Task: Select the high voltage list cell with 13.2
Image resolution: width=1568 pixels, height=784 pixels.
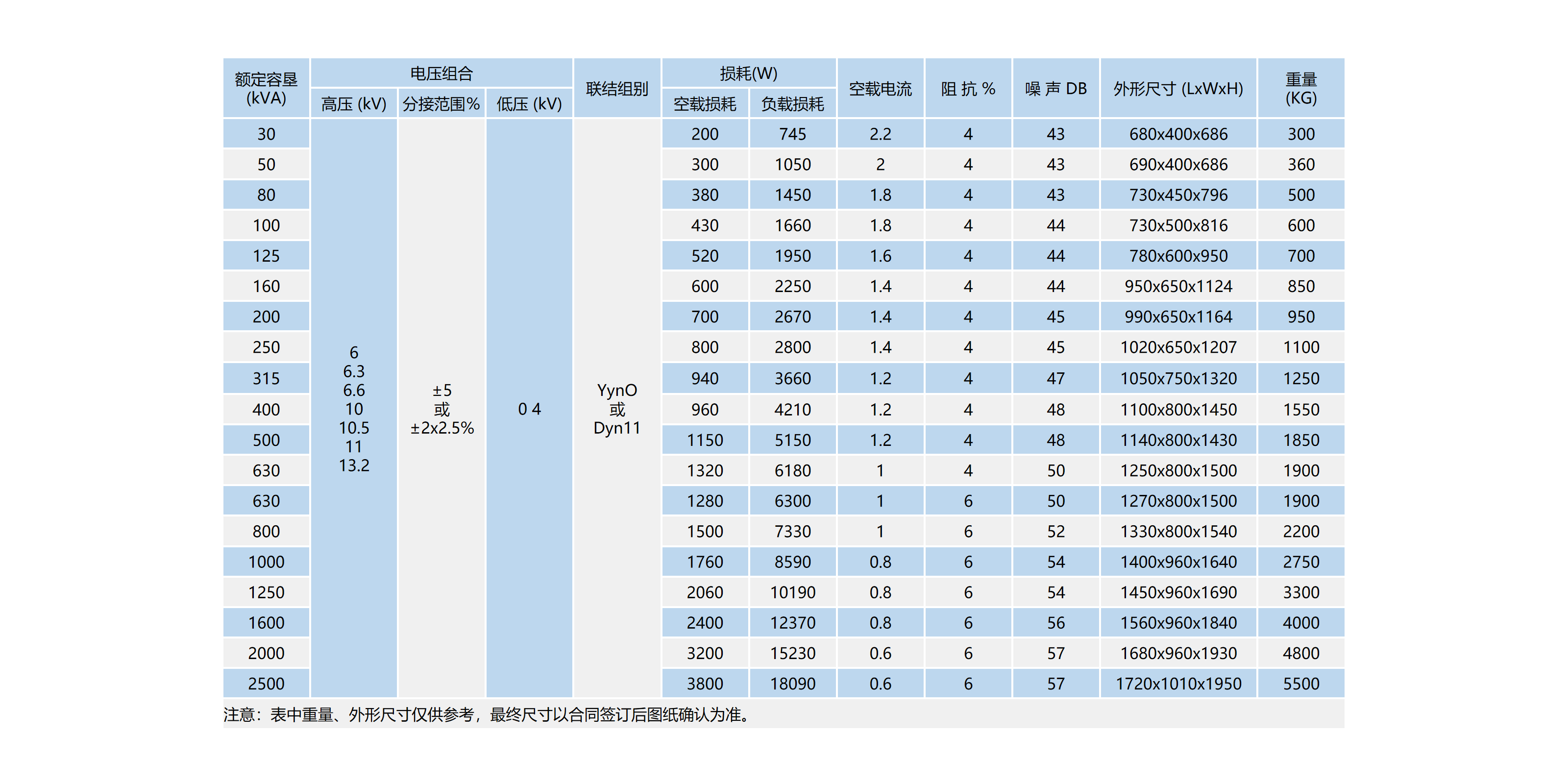Action: (354, 409)
